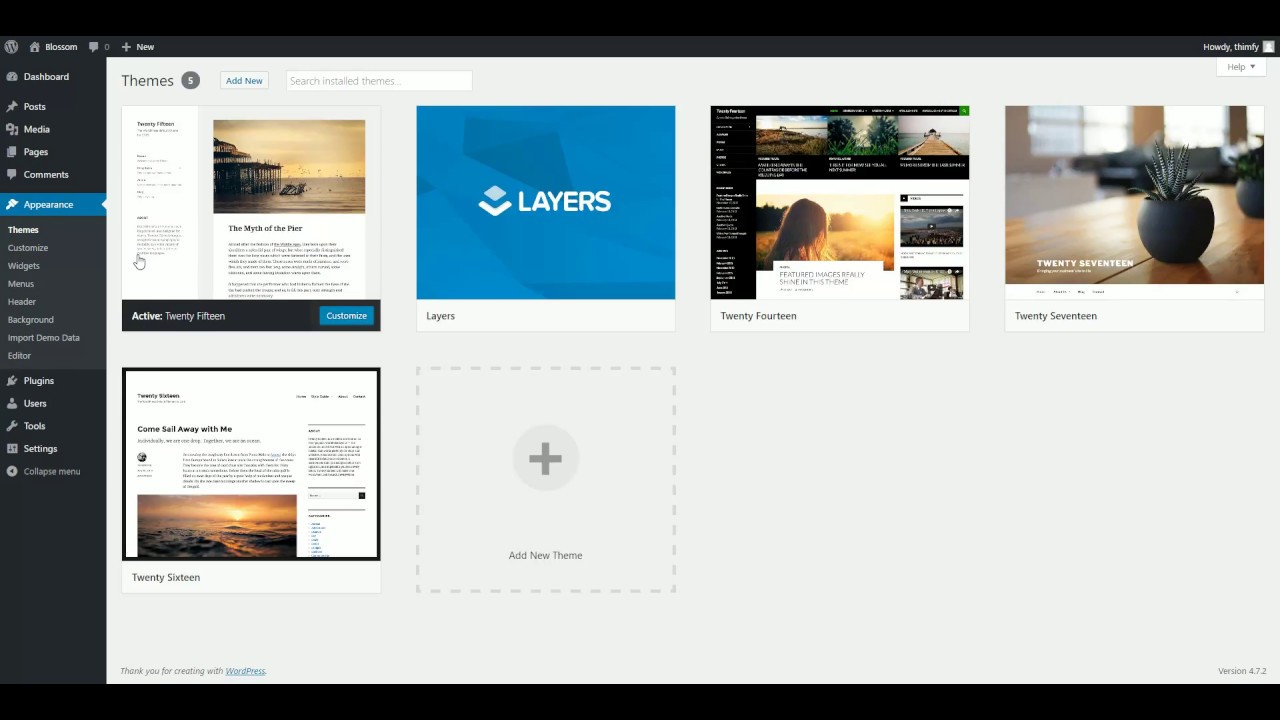Click the Version 4.7.2 footer text

(1242, 671)
